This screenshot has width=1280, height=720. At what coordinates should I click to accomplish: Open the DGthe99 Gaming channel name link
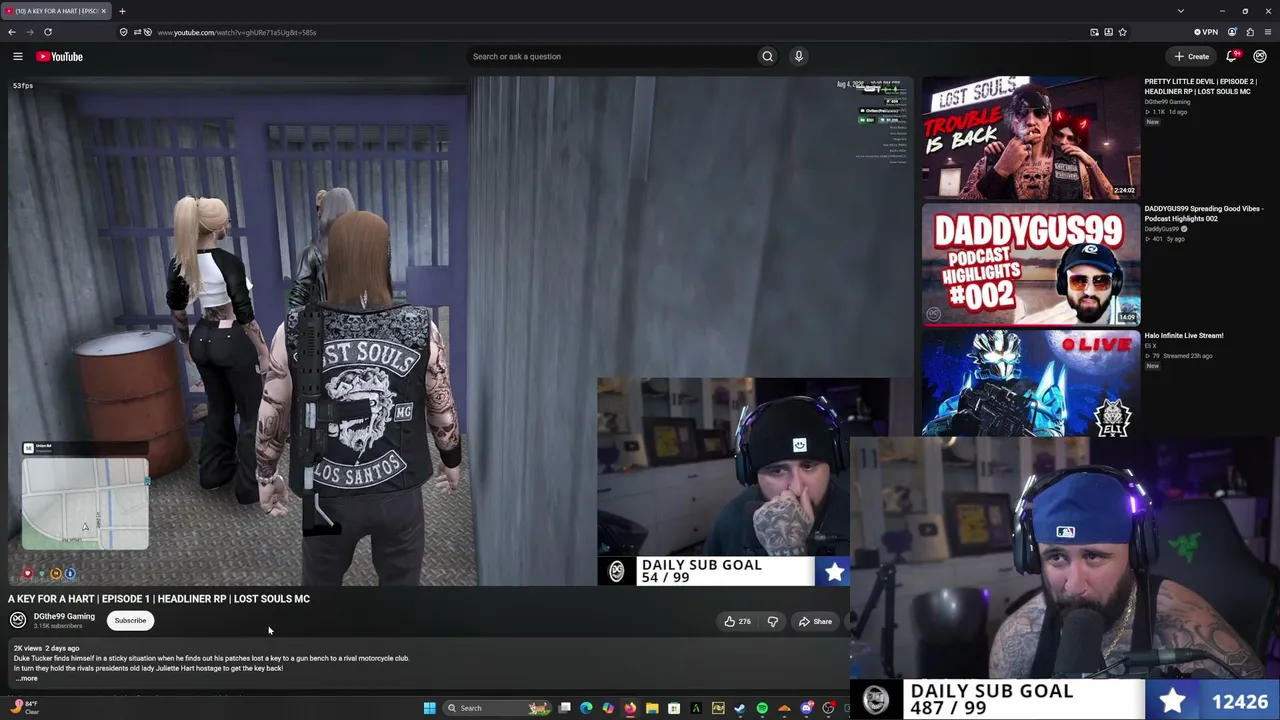coord(64,617)
